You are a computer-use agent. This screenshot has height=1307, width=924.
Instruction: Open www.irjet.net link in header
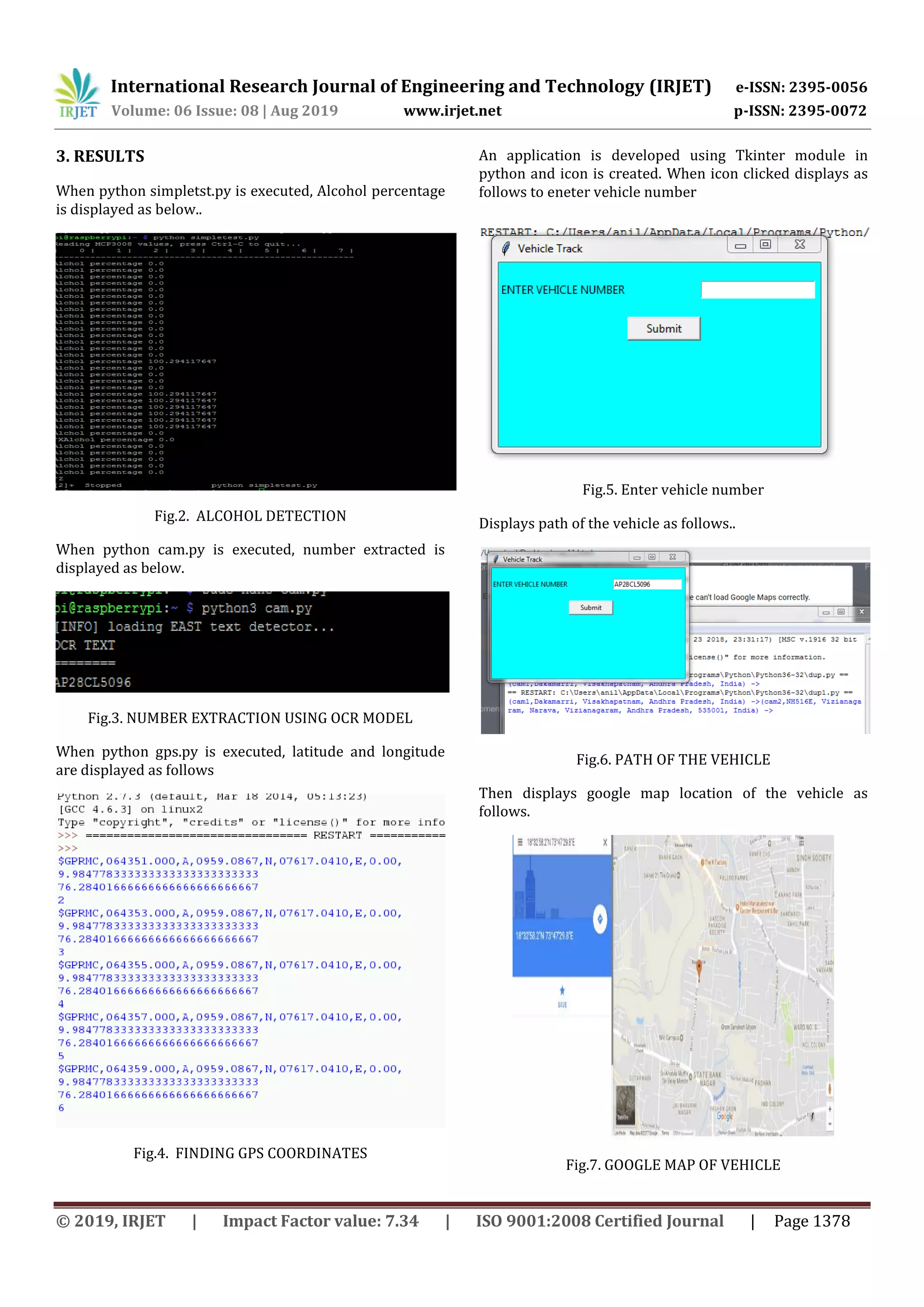(x=452, y=111)
